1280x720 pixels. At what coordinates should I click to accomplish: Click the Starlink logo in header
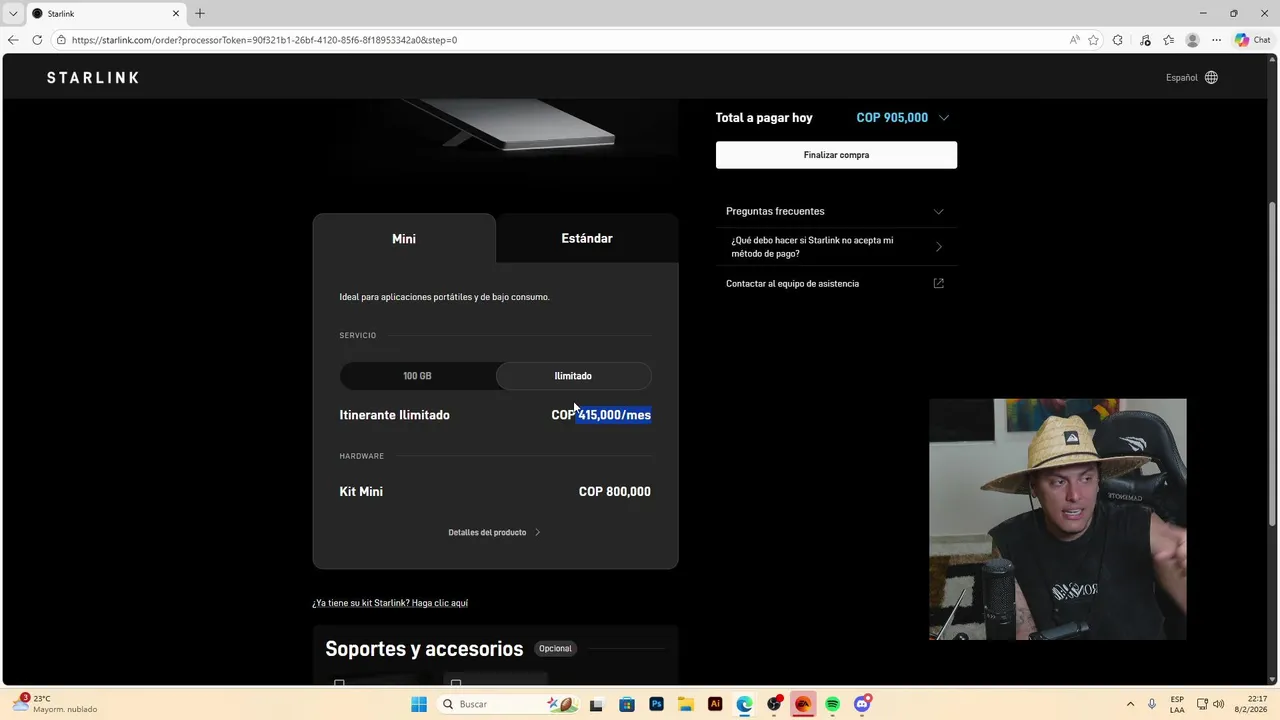[93, 77]
